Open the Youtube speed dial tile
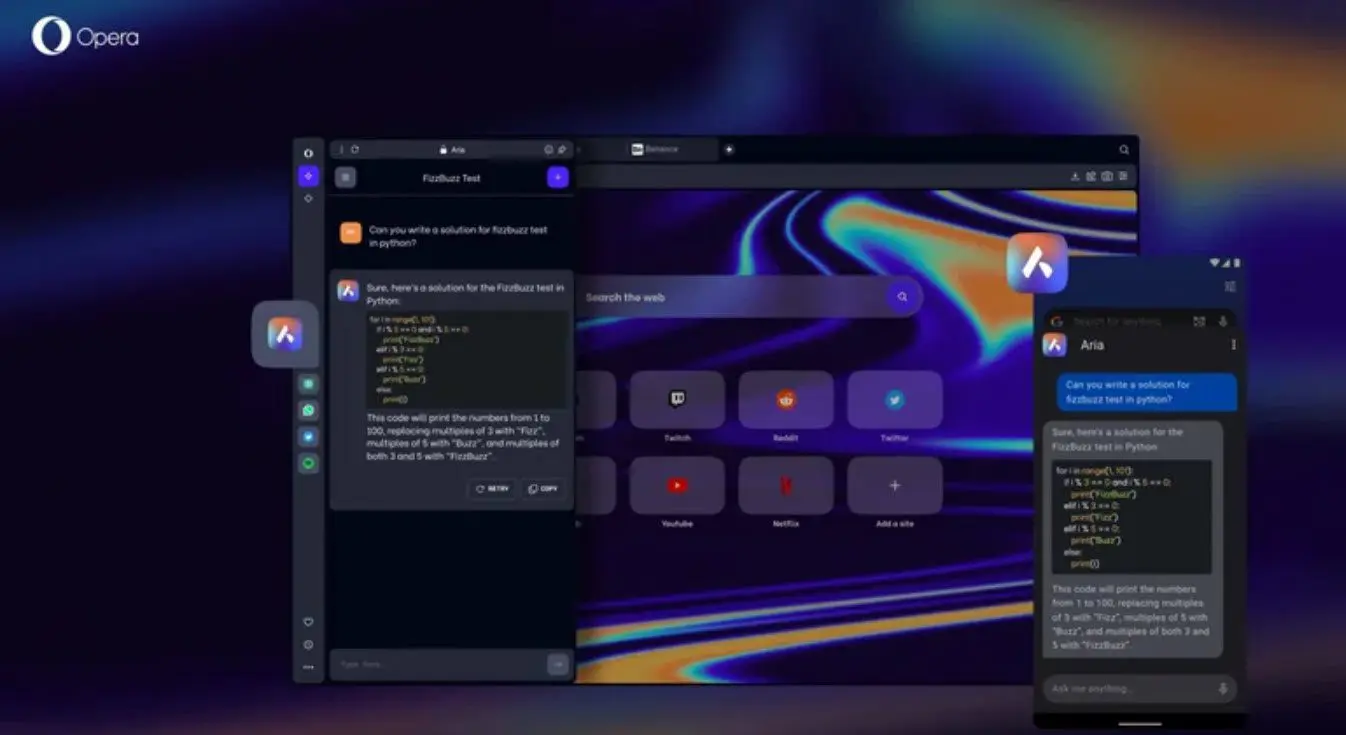Viewport: 1346px width, 735px height. click(677, 486)
